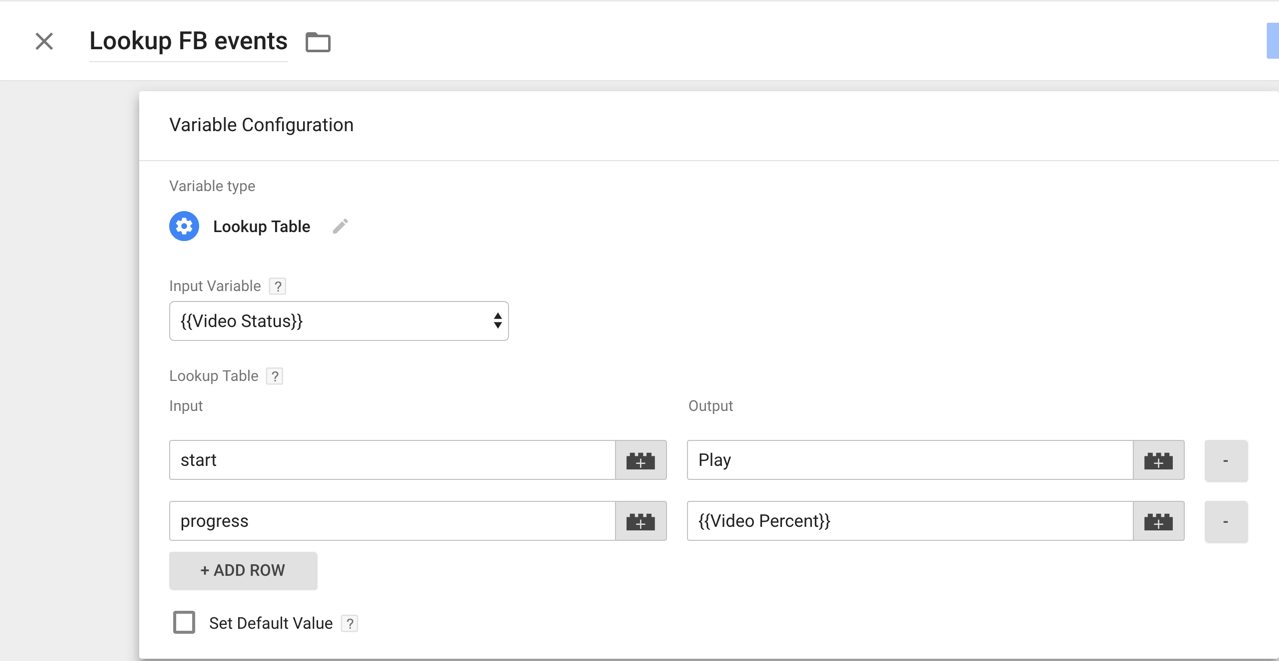The height and width of the screenshot is (661, 1279).
Task: Close the variable editor with X
Action: [44, 41]
